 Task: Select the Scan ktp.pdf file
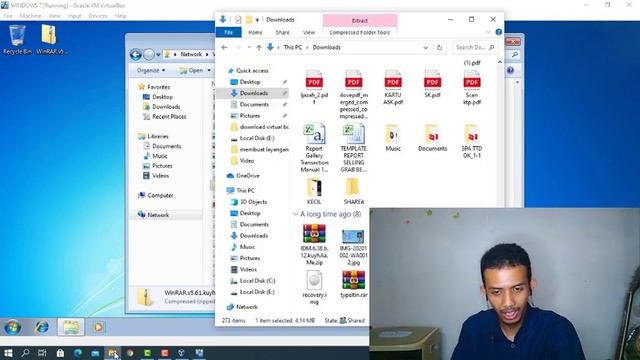coord(471,87)
